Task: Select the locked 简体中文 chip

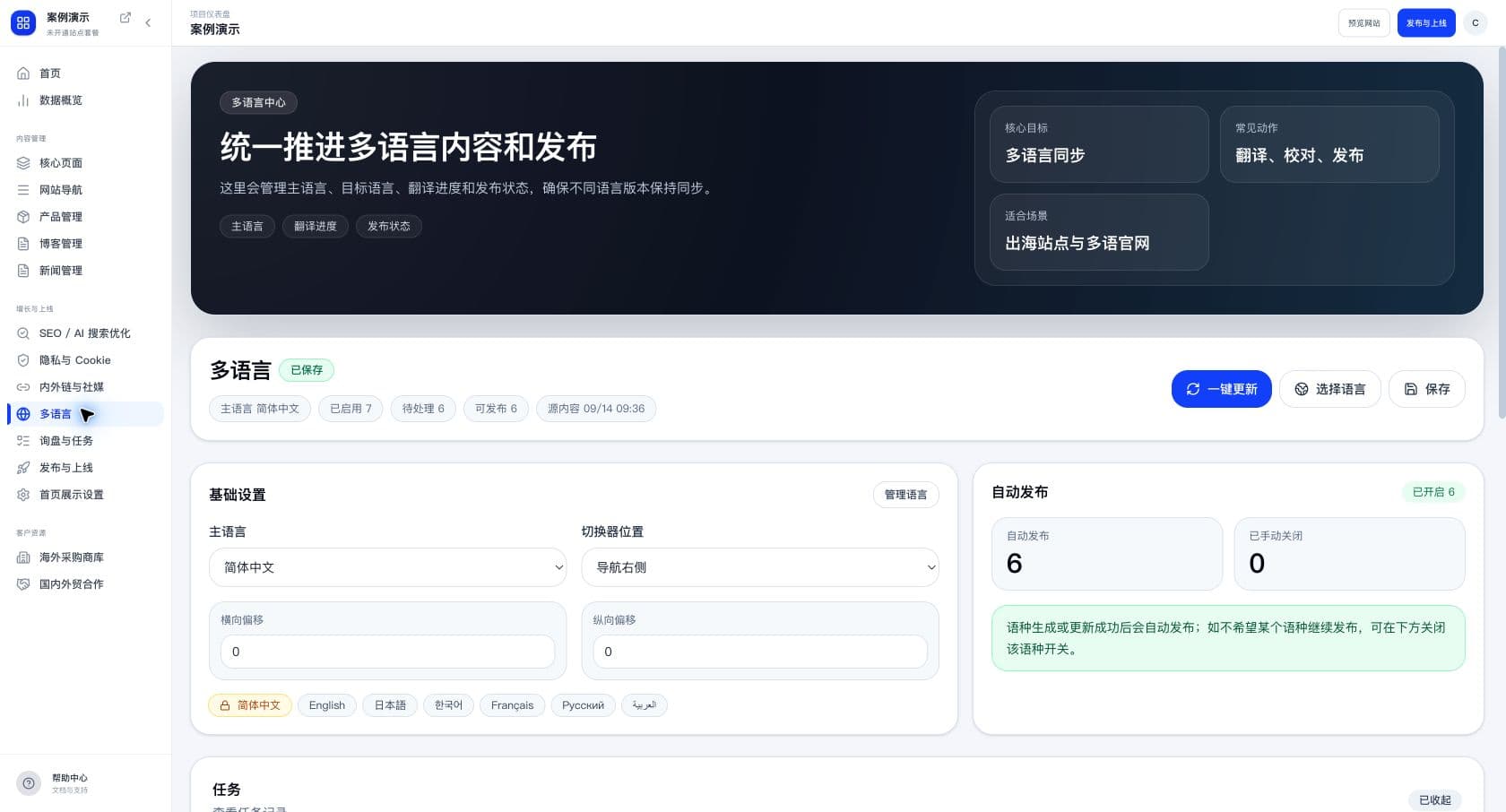Action: point(250,705)
